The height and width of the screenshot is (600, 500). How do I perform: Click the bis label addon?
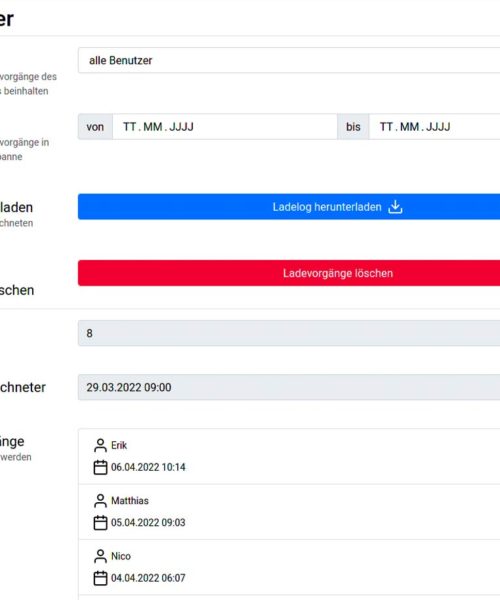click(353, 127)
